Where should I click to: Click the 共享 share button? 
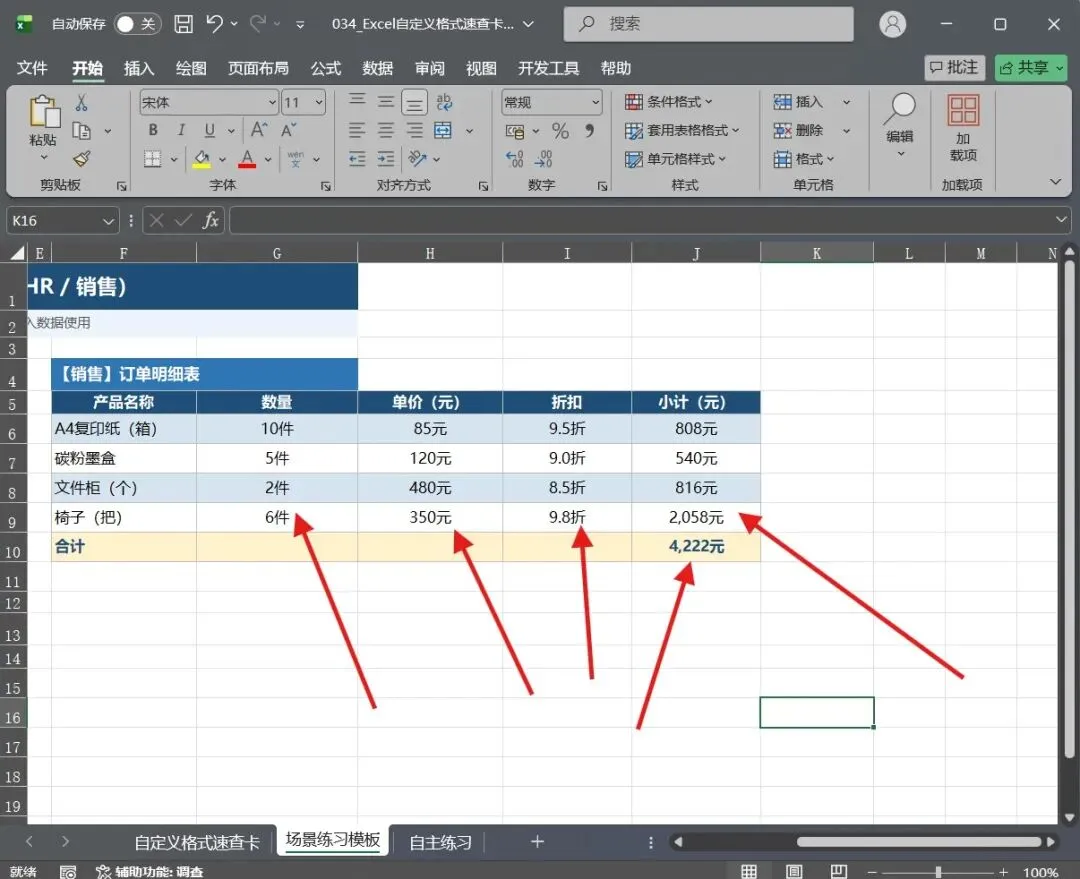coord(1030,68)
